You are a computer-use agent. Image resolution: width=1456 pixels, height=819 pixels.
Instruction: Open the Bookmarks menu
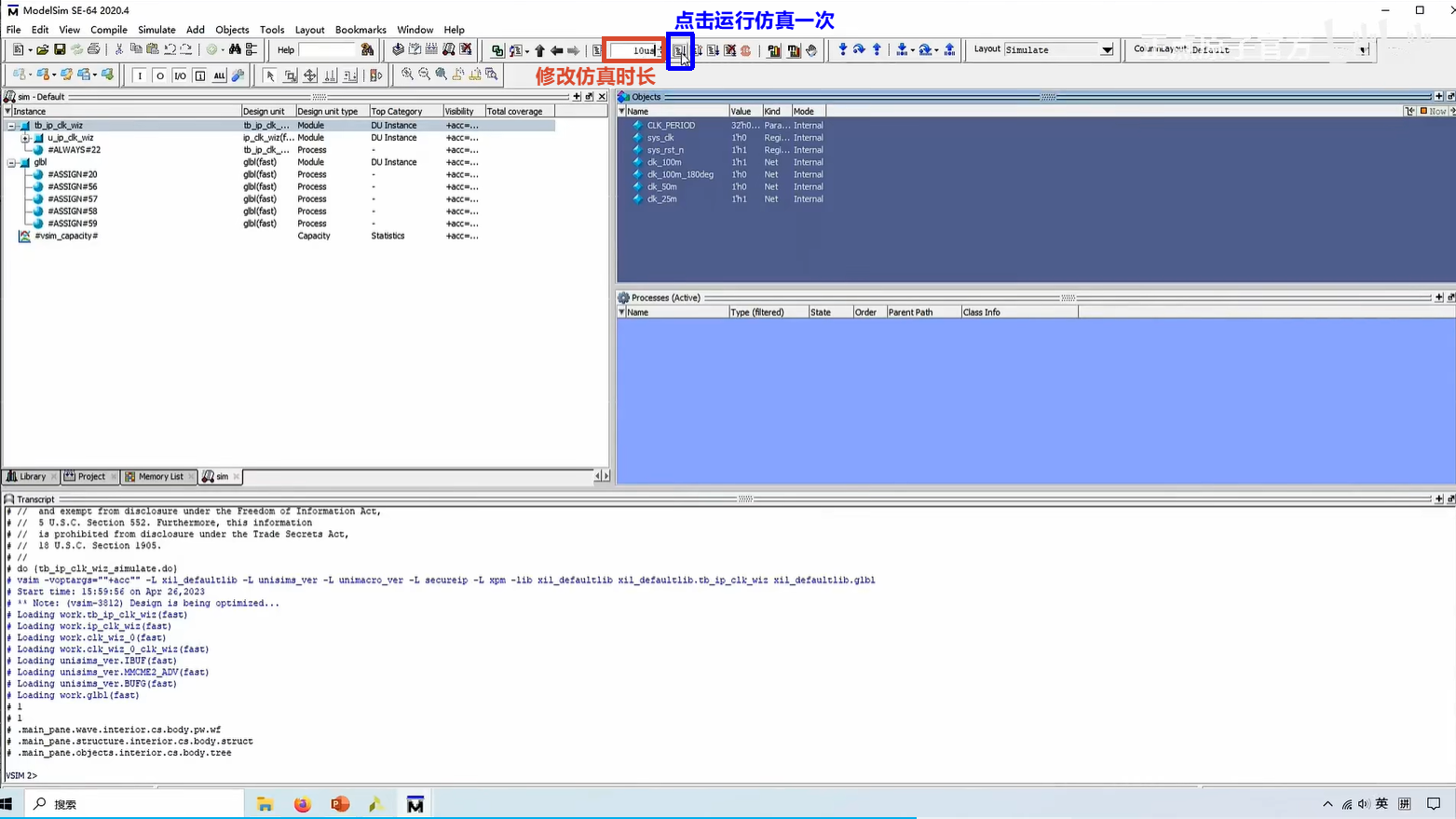tap(361, 30)
